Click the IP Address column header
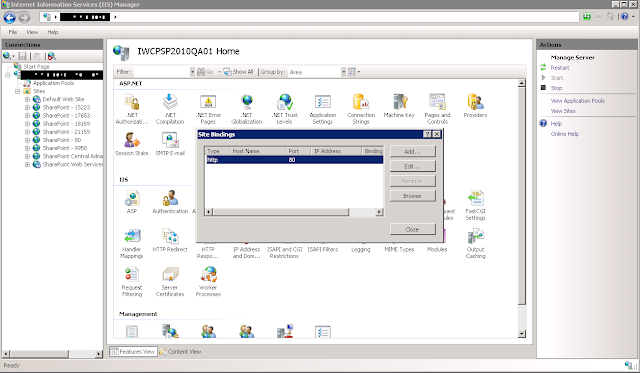This screenshot has height=373, width=640. click(x=336, y=151)
